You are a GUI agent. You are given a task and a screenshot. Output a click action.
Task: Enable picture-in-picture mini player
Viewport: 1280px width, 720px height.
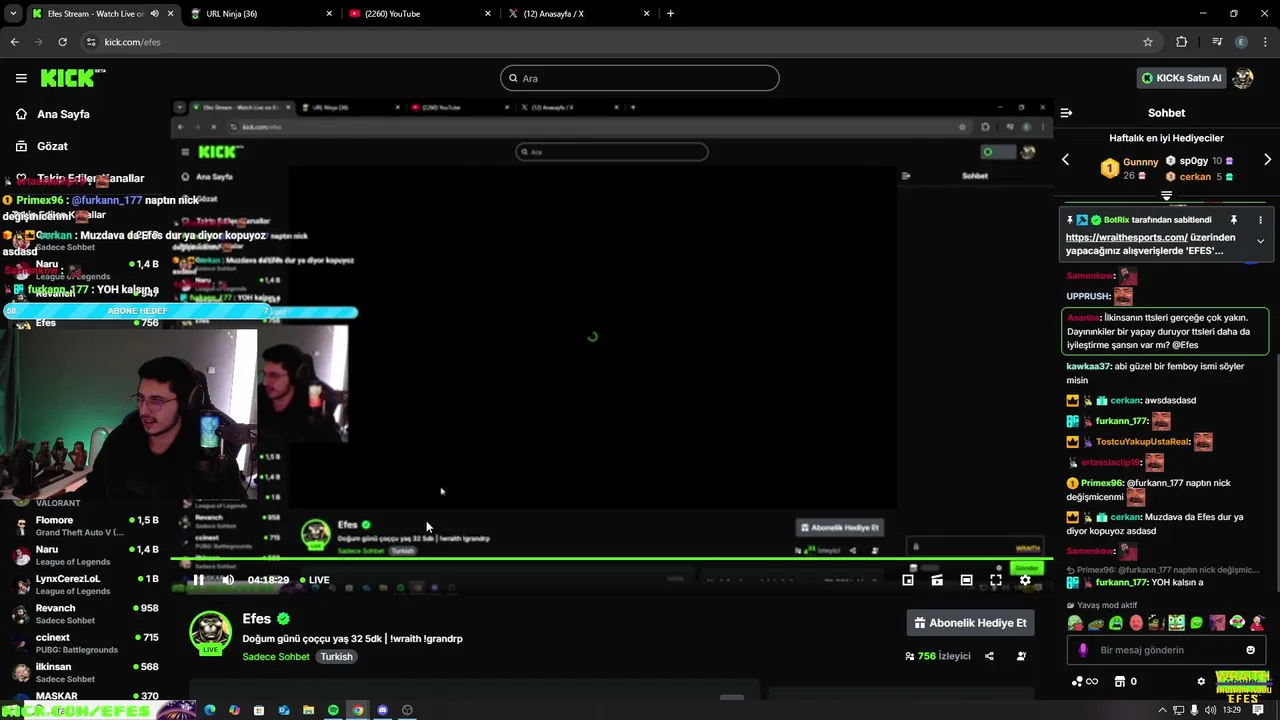point(908,580)
